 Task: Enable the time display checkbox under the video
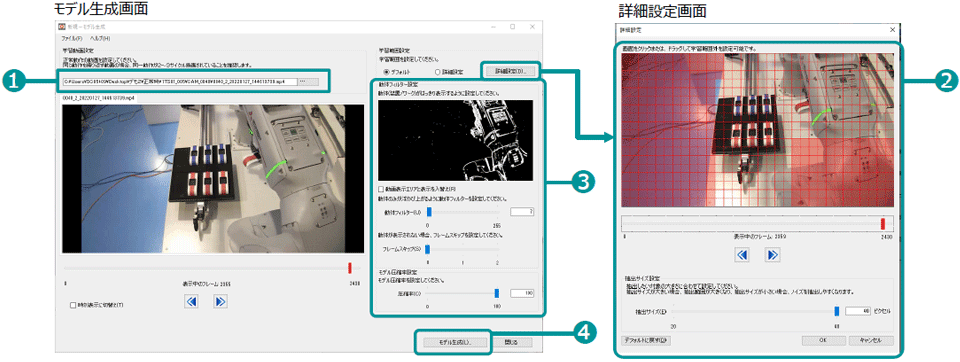(x=73, y=304)
